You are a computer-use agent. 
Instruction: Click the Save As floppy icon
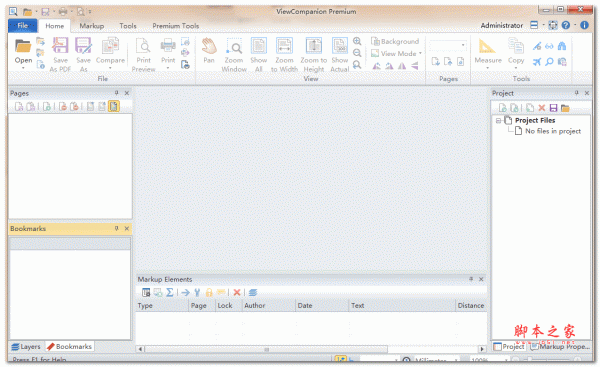click(83, 46)
